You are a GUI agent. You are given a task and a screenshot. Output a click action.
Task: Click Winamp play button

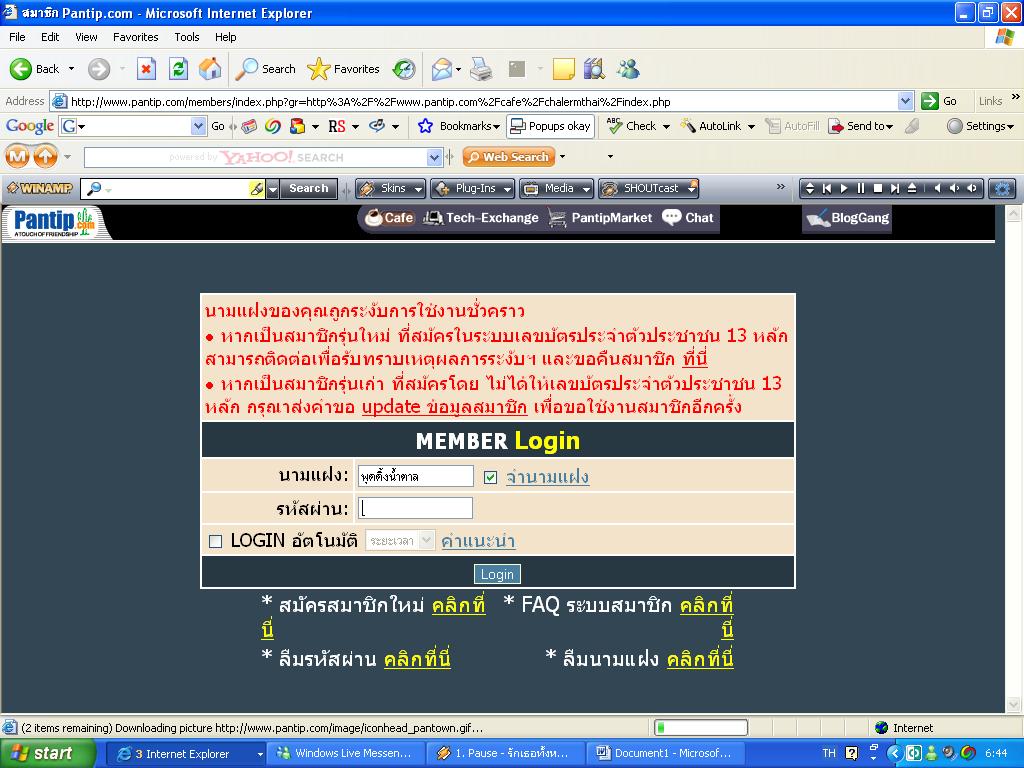coord(844,188)
